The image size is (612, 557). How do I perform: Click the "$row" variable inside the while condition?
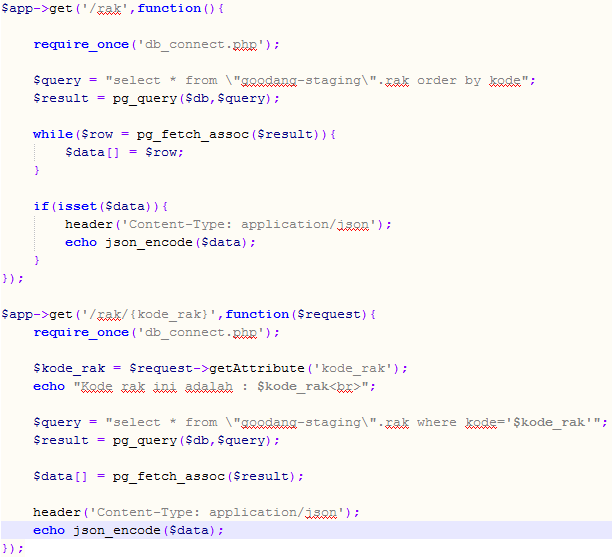(x=97, y=134)
